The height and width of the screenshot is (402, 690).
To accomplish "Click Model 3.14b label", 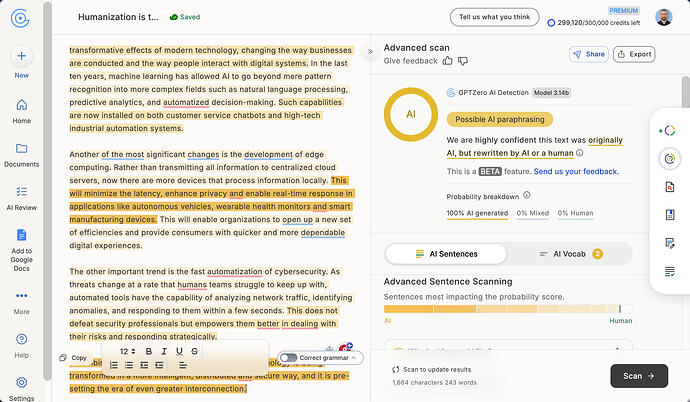I will (x=551, y=93).
